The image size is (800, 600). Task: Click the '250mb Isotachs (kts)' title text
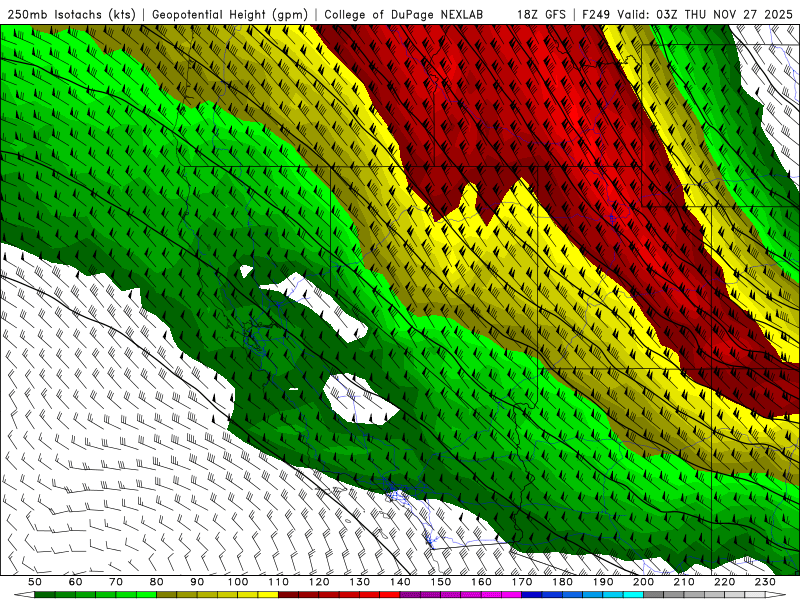[x=72, y=14]
